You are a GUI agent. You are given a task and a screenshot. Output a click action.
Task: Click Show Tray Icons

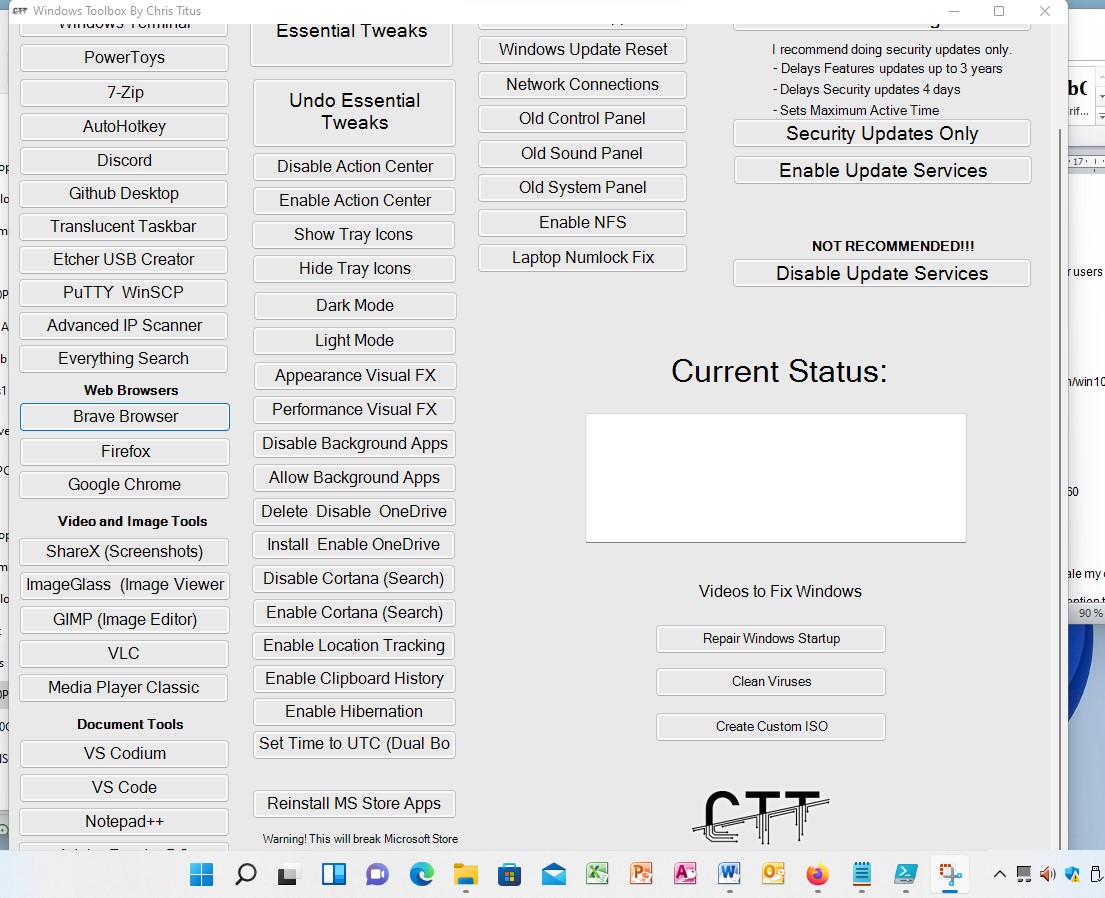(353, 235)
